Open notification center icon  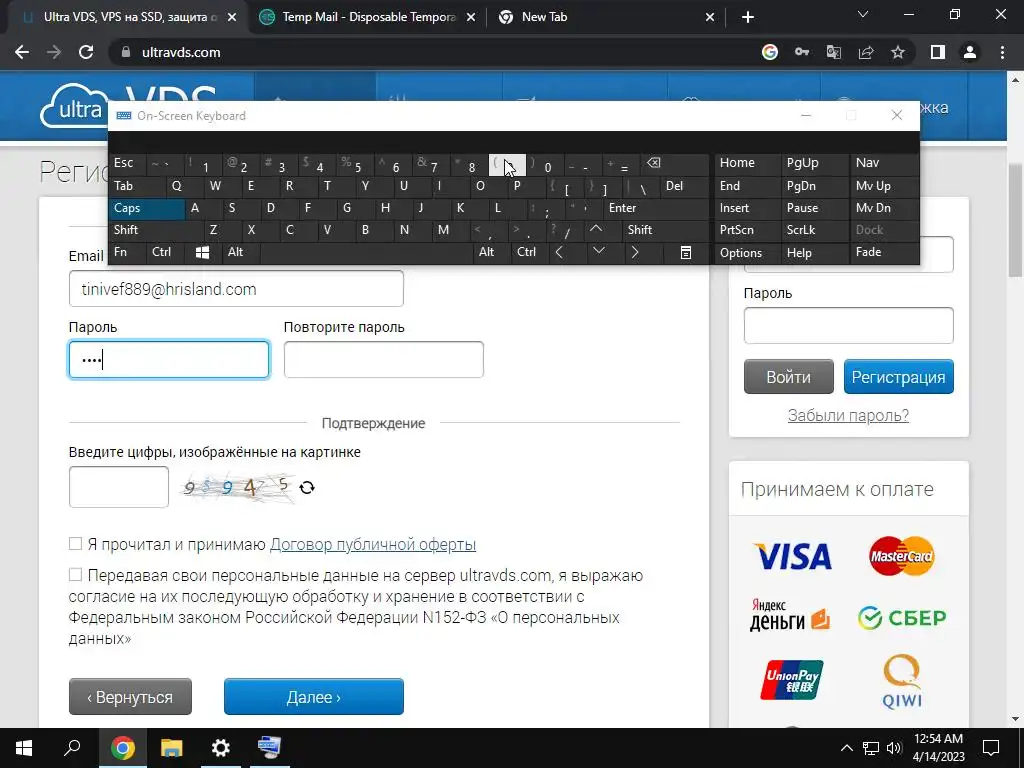(x=991, y=748)
